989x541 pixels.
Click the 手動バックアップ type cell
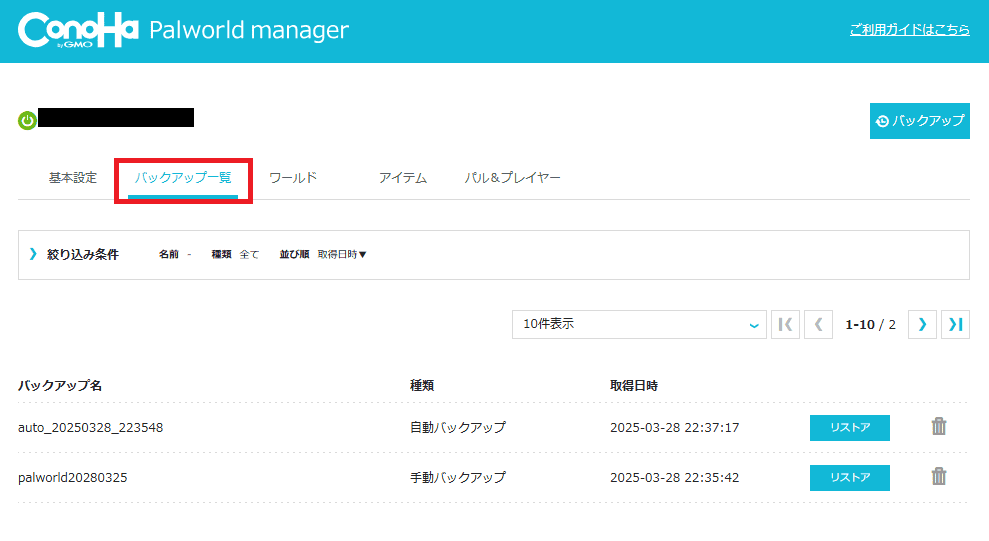pyautogui.click(x=458, y=477)
